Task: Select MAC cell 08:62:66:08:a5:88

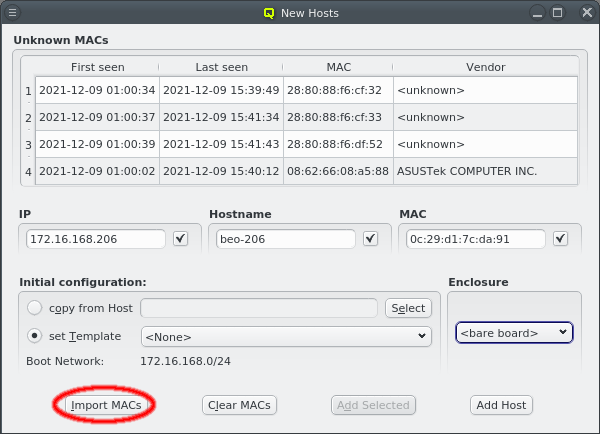Action: [338, 171]
